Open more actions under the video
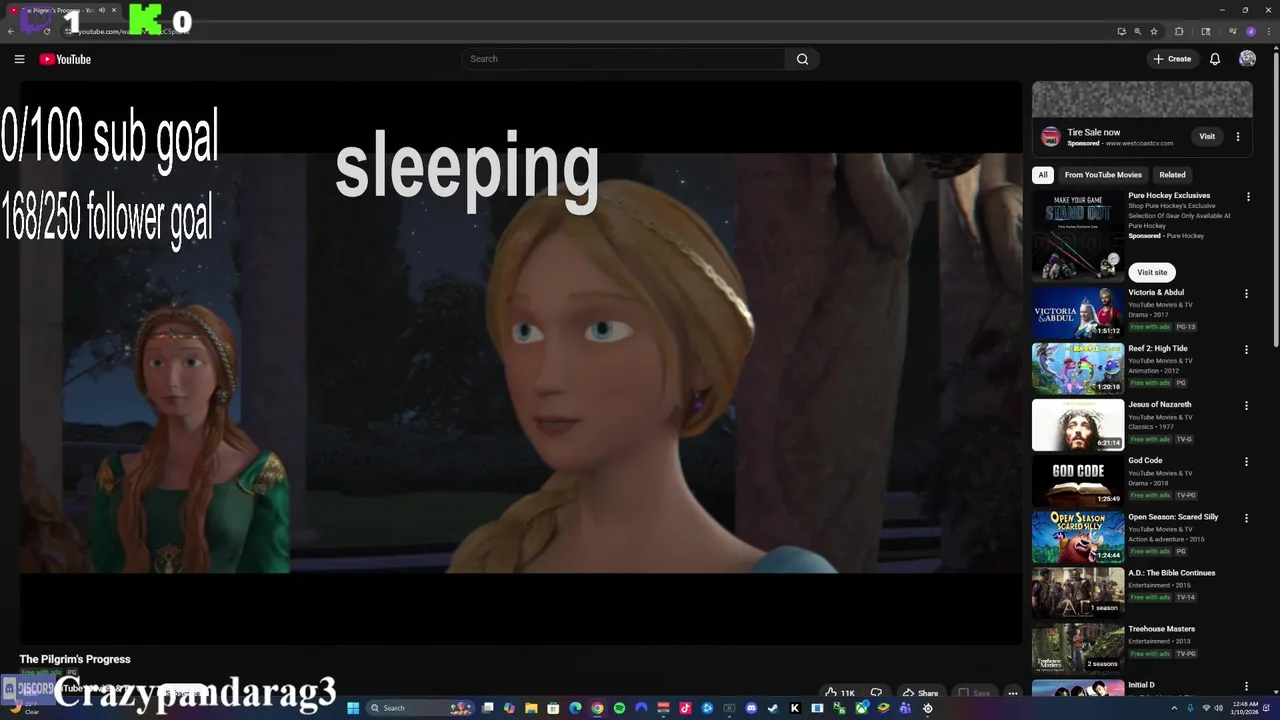The image size is (1280, 720). tap(1013, 692)
